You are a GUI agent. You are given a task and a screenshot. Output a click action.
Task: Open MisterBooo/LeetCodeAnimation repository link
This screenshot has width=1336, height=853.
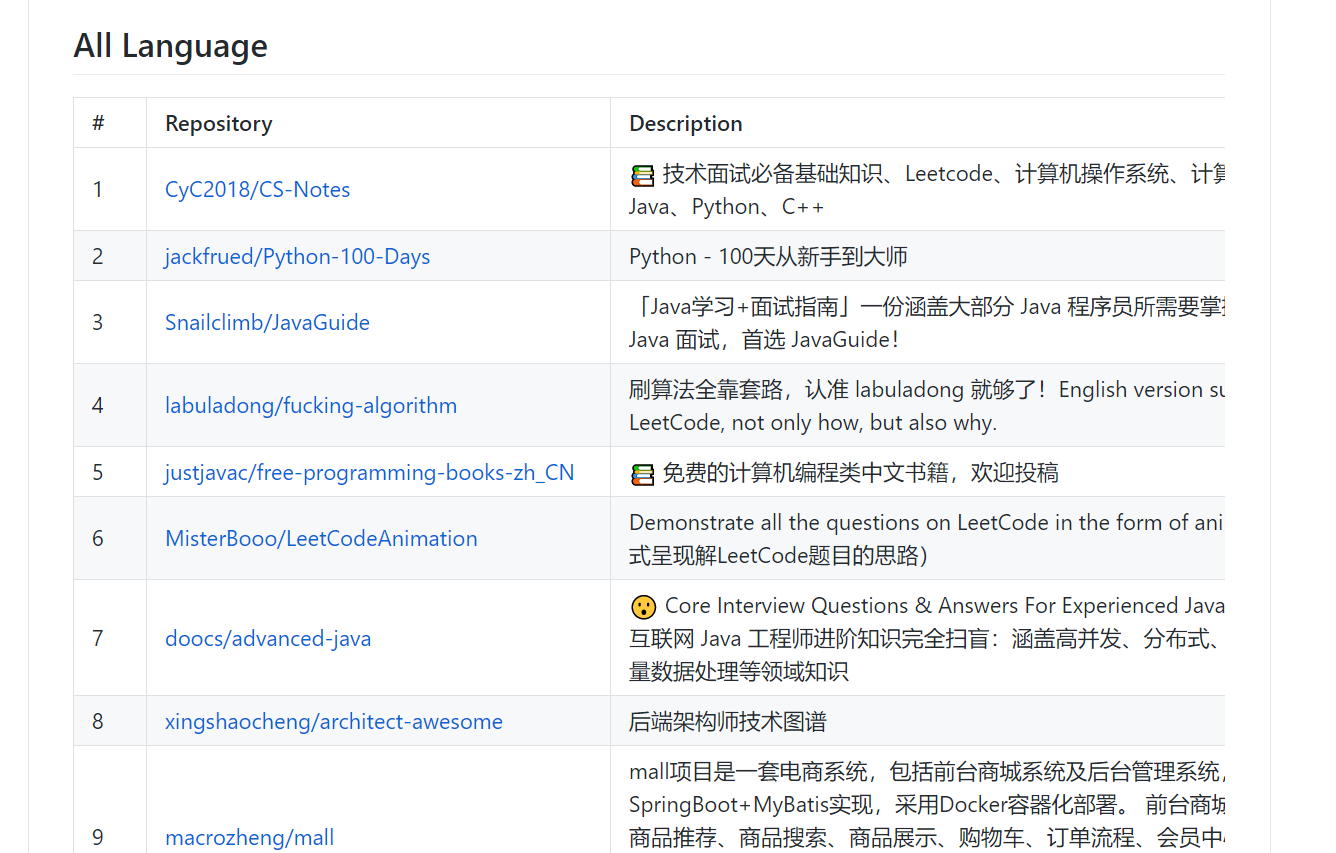coord(321,538)
